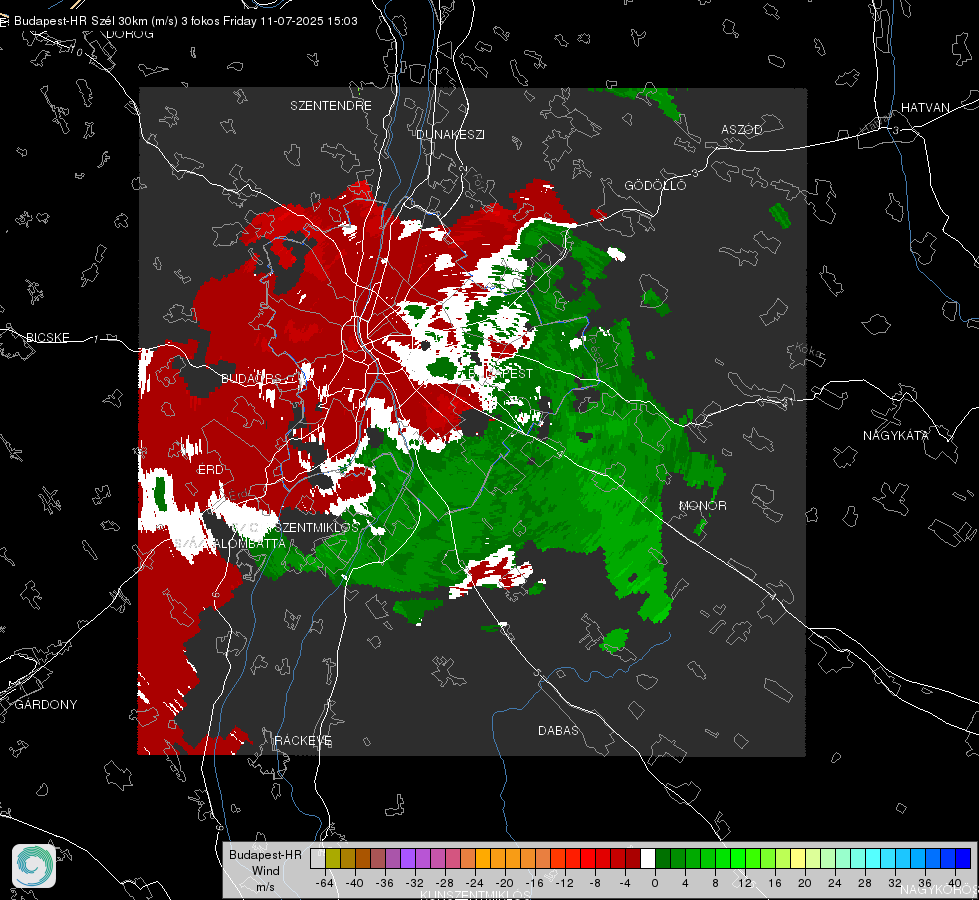The image size is (979, 900).
Task: Click the 40 legend value
Action: click(x=955, y=883)
